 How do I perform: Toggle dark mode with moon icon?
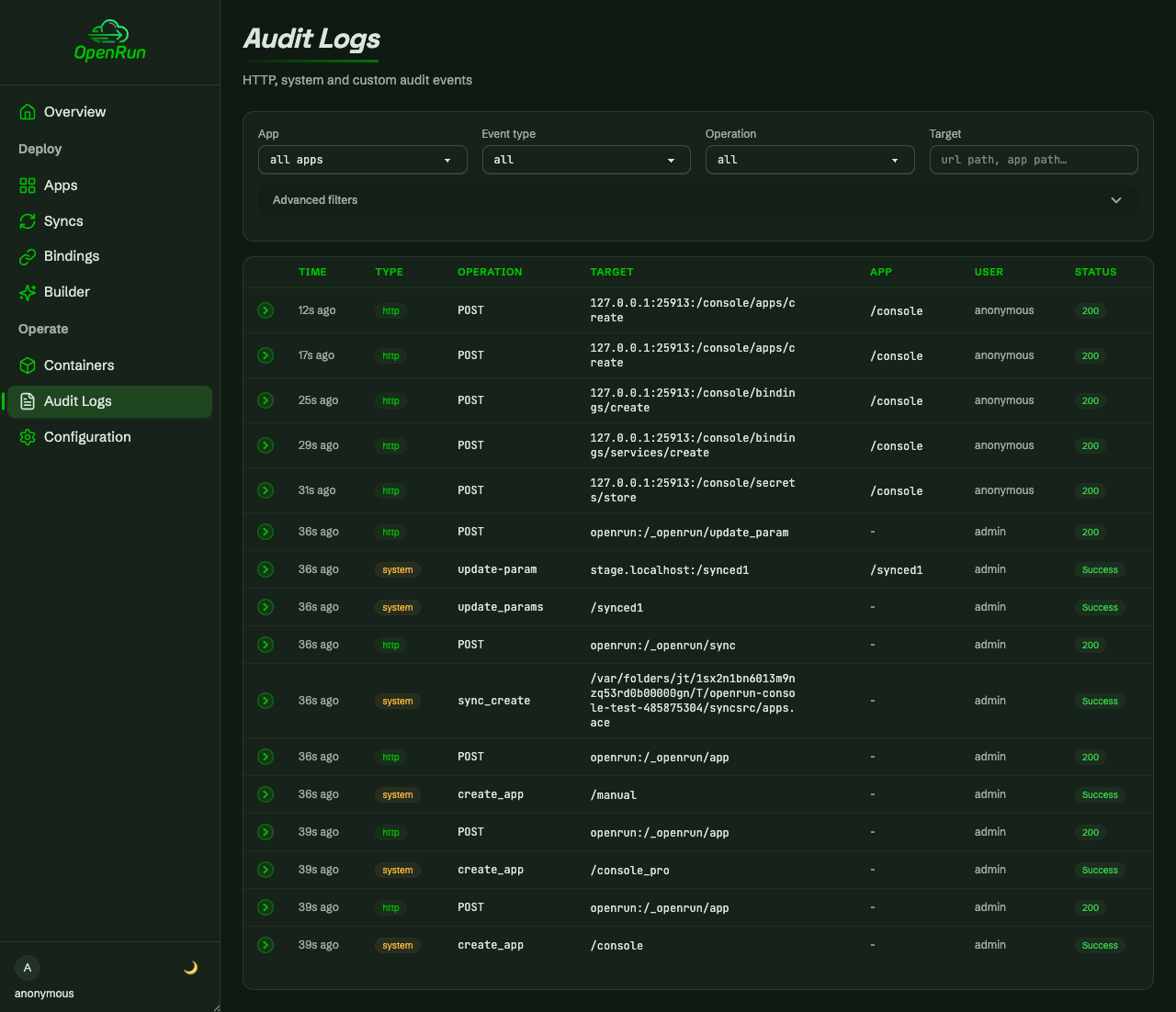point(190,967)
